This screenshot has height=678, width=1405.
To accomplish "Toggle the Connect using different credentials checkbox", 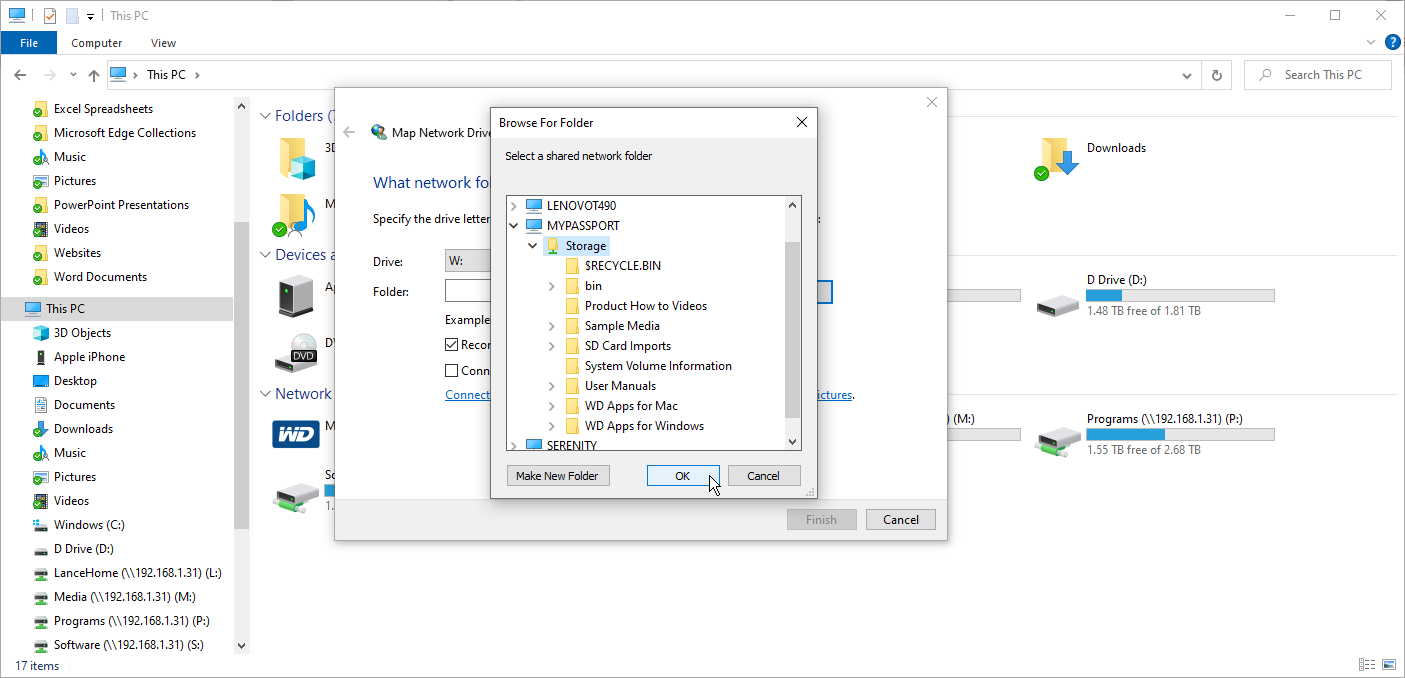I will 452,371.
